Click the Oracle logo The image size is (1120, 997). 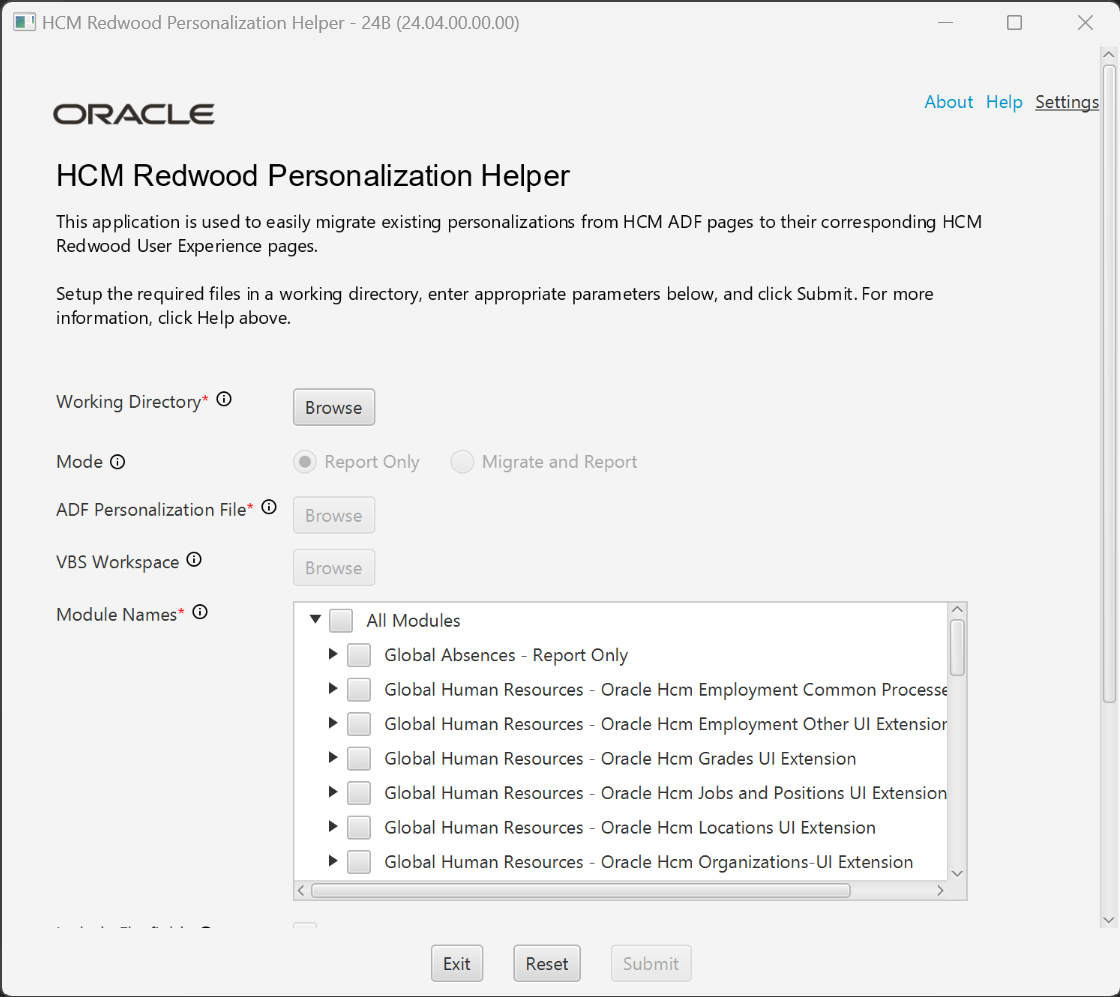(x=133, y=113)
